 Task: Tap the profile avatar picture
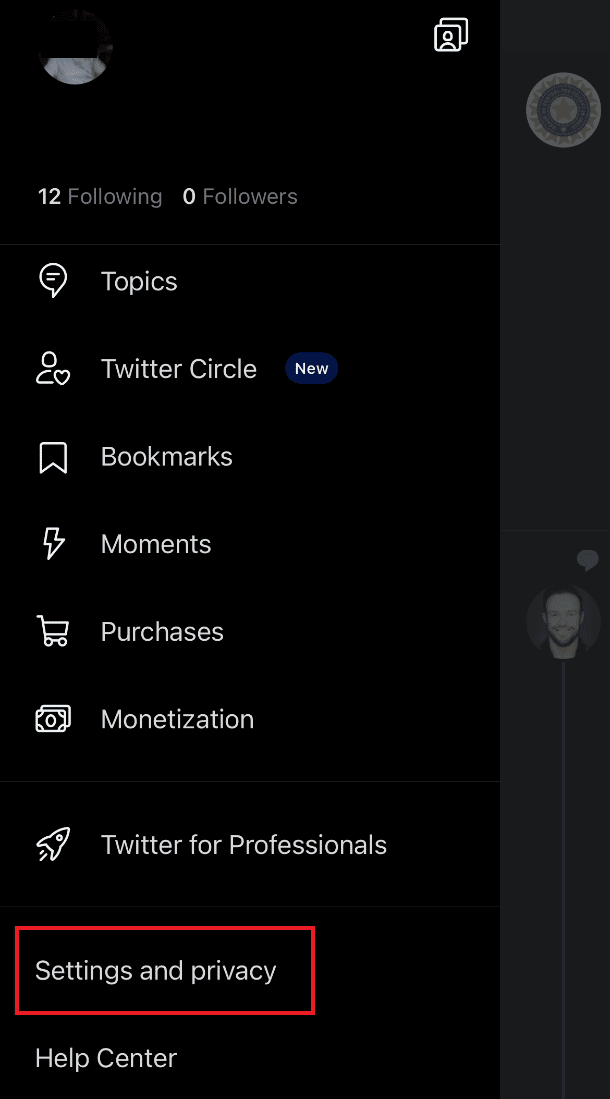tap(75, 48)
